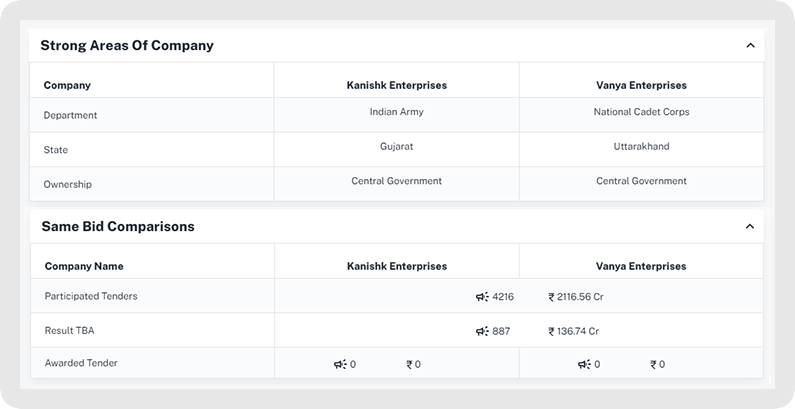
Task: Click rupee icon in Vanya Awarded Tender cell
Action: pos(653,365)
